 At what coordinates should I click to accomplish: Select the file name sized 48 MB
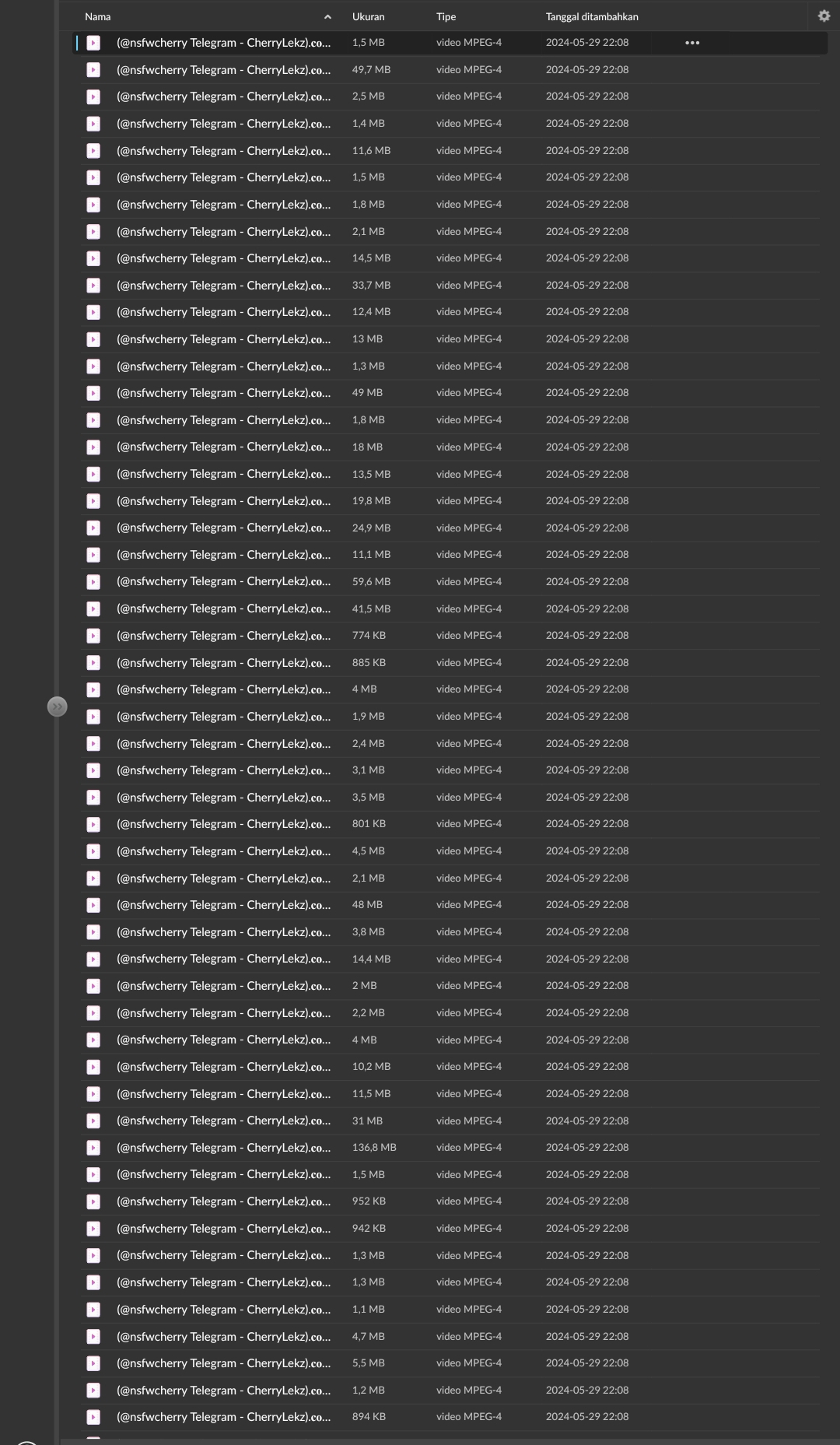click(223, 905)
